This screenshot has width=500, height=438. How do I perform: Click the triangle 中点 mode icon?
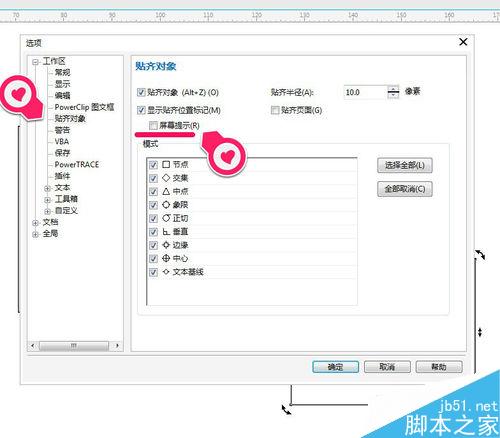pyautogui.click(x=166, y=191)
